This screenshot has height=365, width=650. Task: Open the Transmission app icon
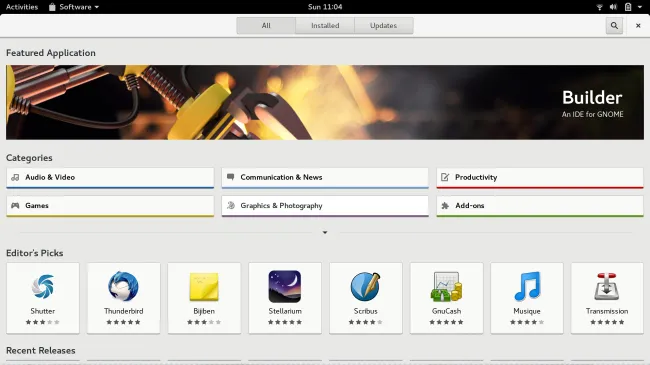pos(607,286)
